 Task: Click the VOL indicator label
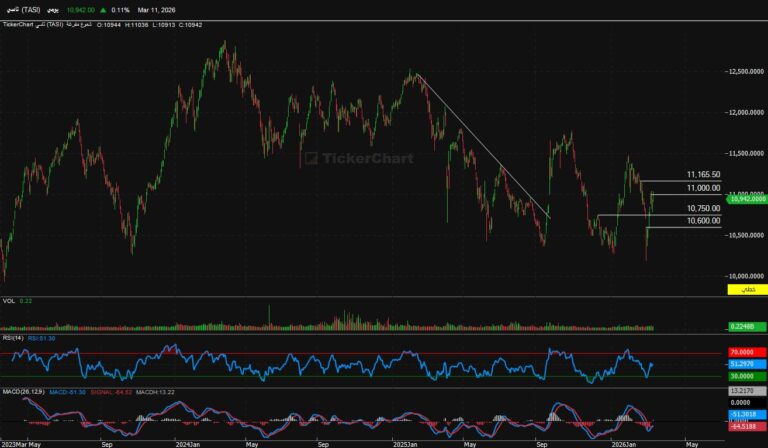(9, 300)
